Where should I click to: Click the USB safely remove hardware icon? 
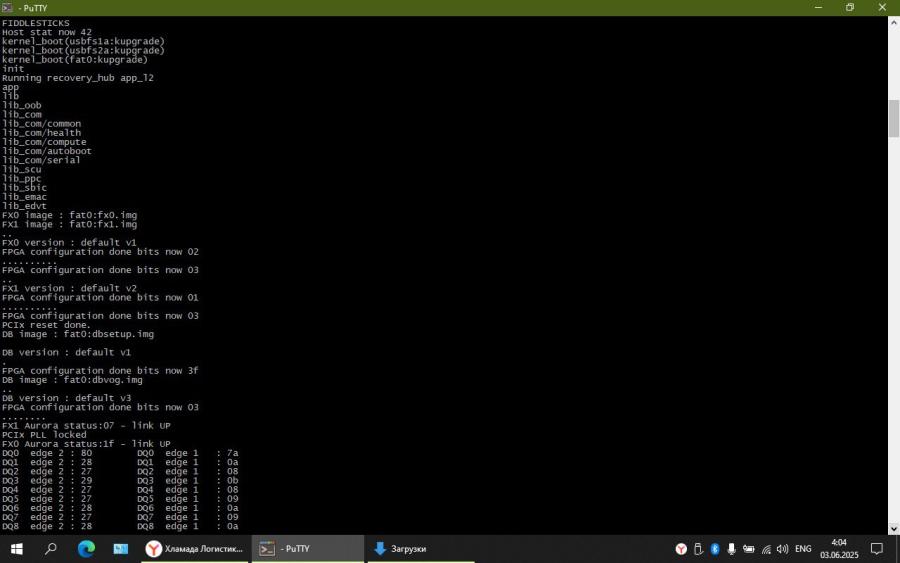[698, 549]
